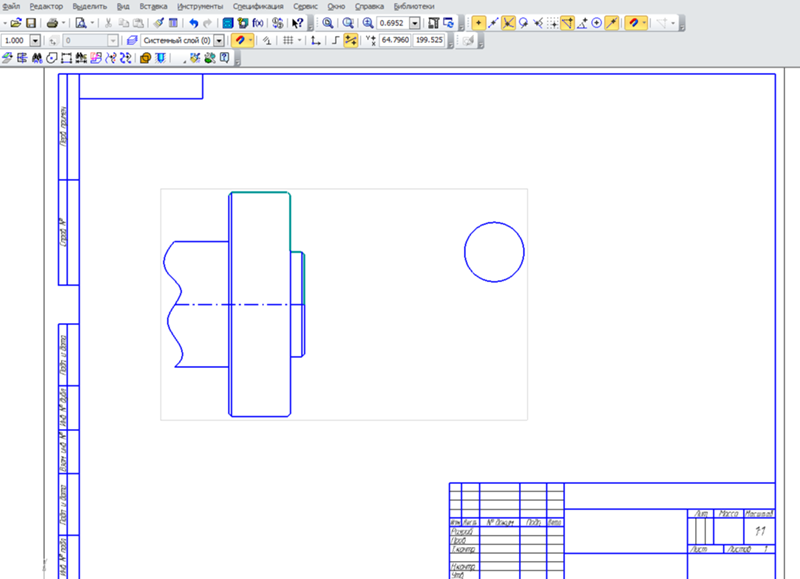Undo the last action
800x579 pixels.
[x=193, y=22]
